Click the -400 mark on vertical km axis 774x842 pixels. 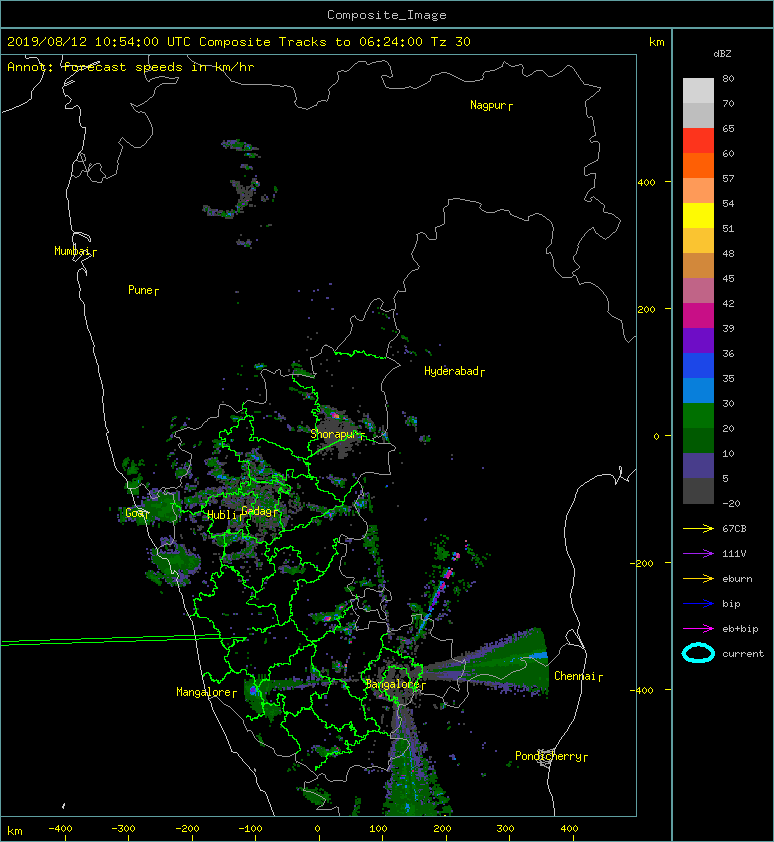tap(641, 690)
